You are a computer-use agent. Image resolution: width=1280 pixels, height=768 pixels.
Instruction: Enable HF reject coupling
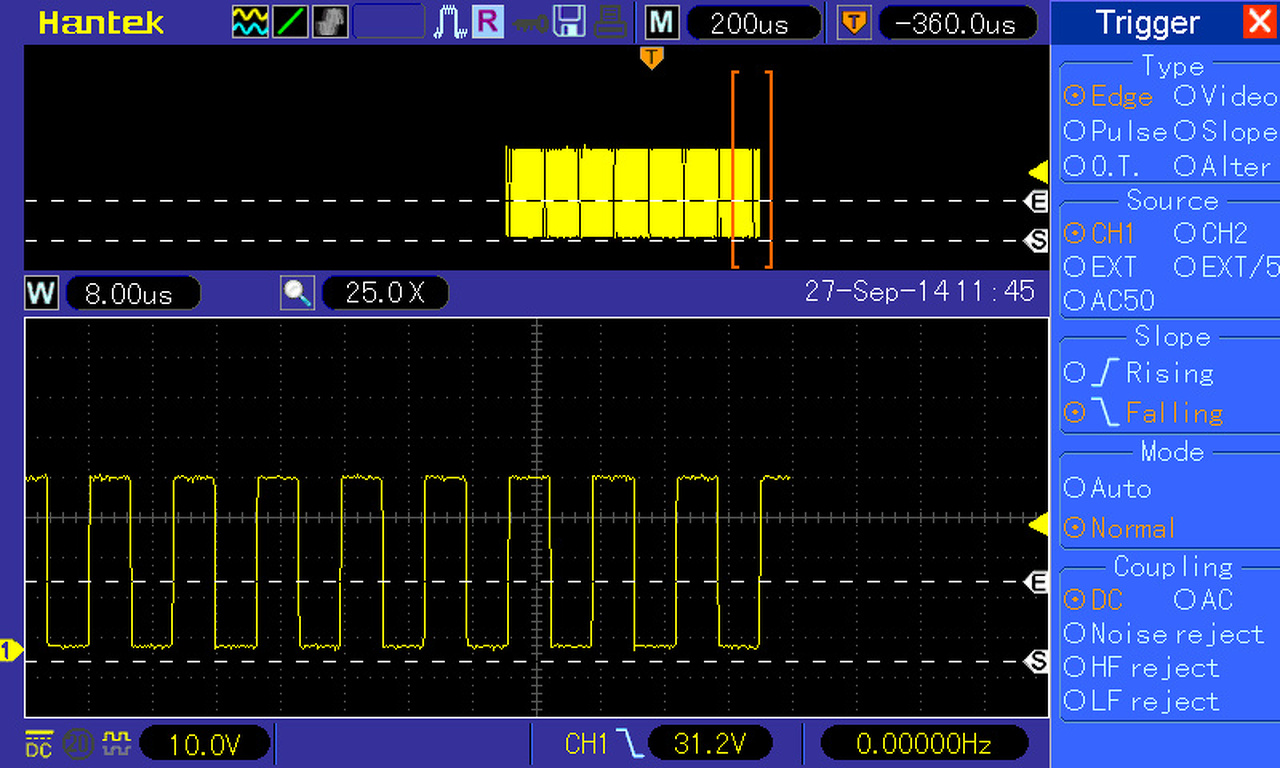tap(1141, 668)
